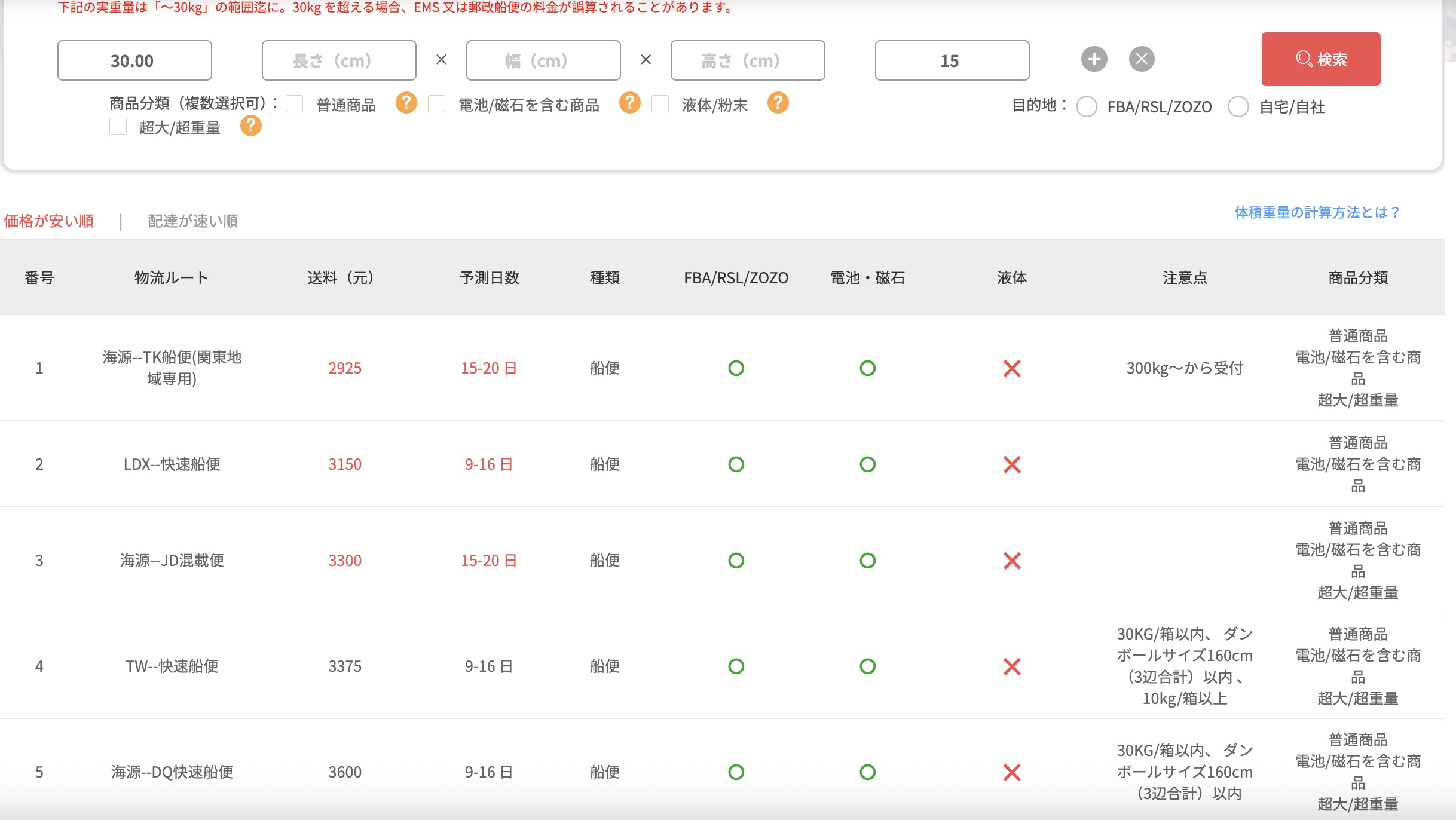Viewport: 1456px width, 820px height.
Task: Click liquid red X in 海源--DQ快速船便 row
Action: [1012, 772]
